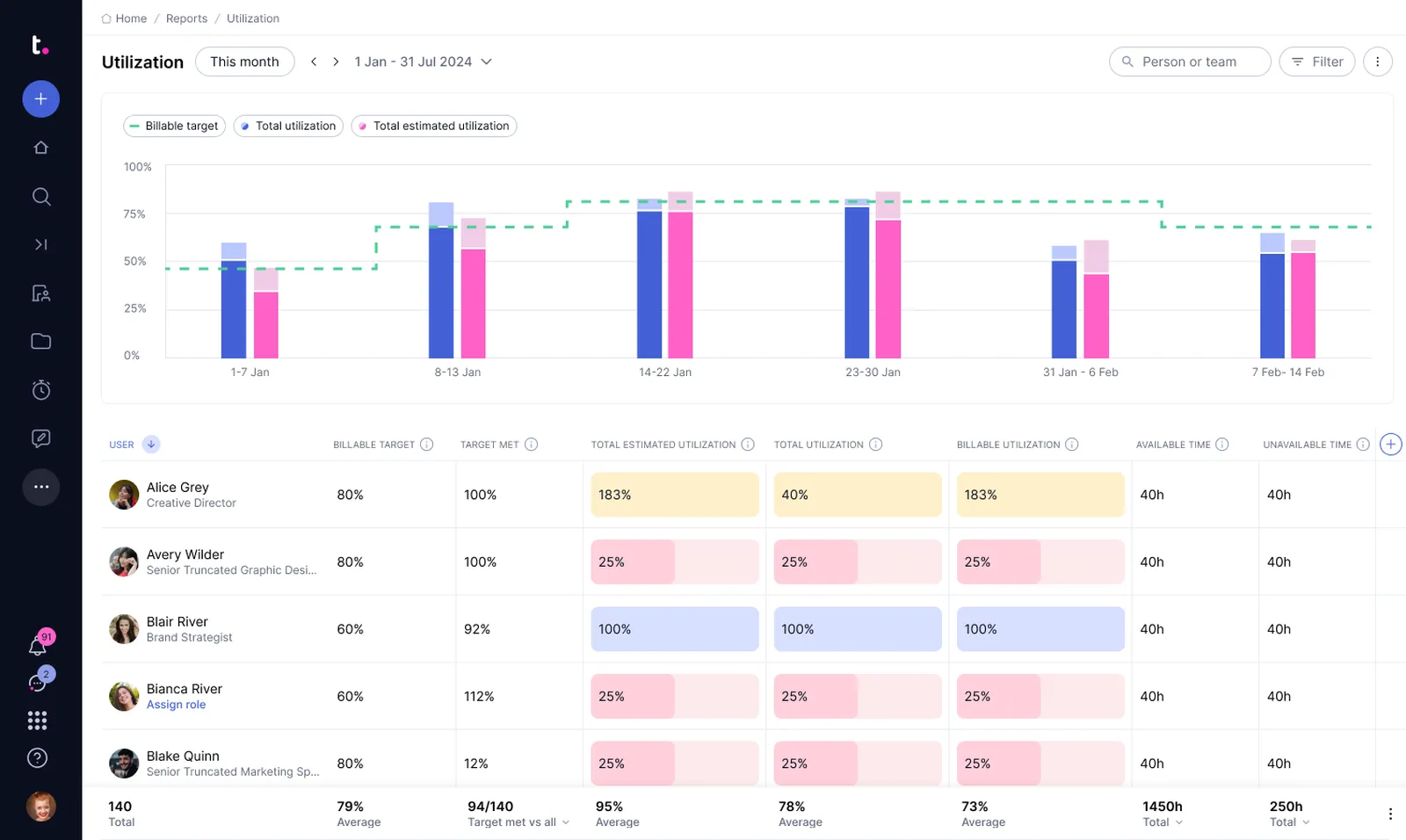Open the help question mark icon
Viewport: 1406px width, 840px height.
[x=37, y=758]
